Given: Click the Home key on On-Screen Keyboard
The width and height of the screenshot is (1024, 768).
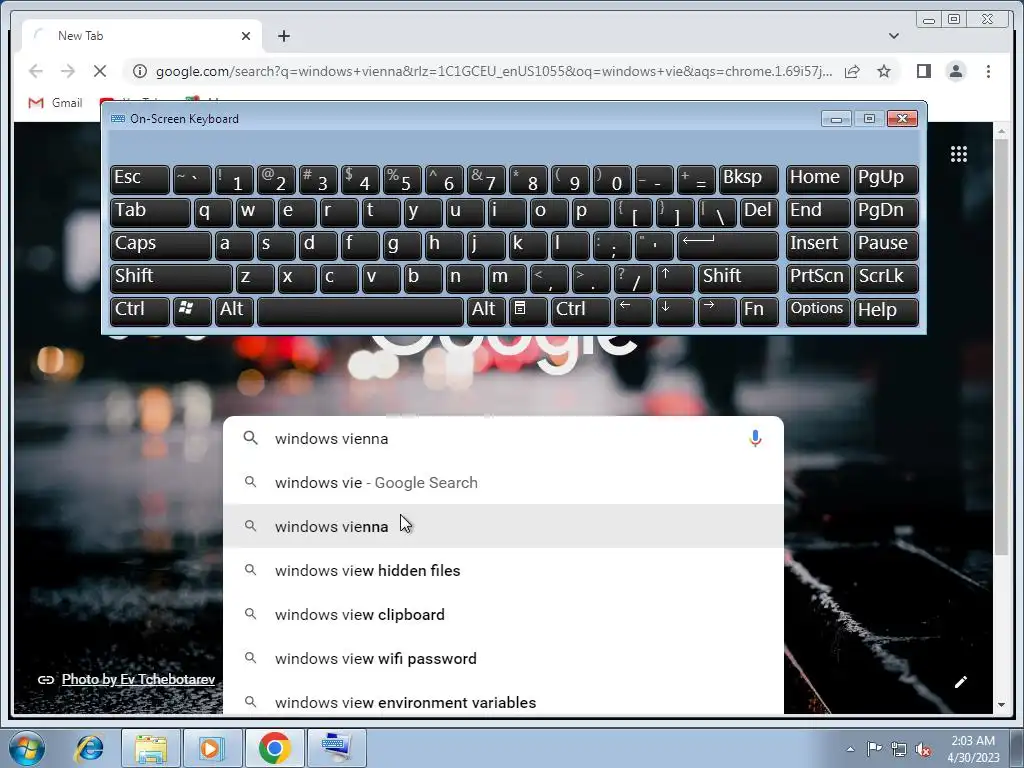Looking at the screenshot, I should tap(818, 179).
